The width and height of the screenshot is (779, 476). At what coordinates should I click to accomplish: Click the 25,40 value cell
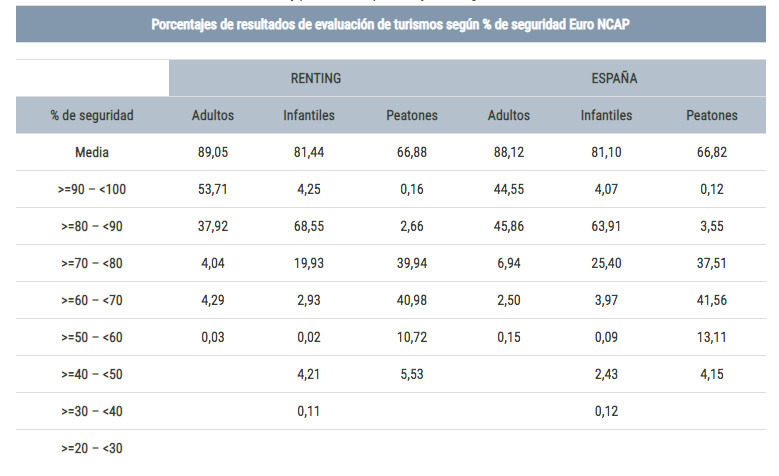pos(606,263)
